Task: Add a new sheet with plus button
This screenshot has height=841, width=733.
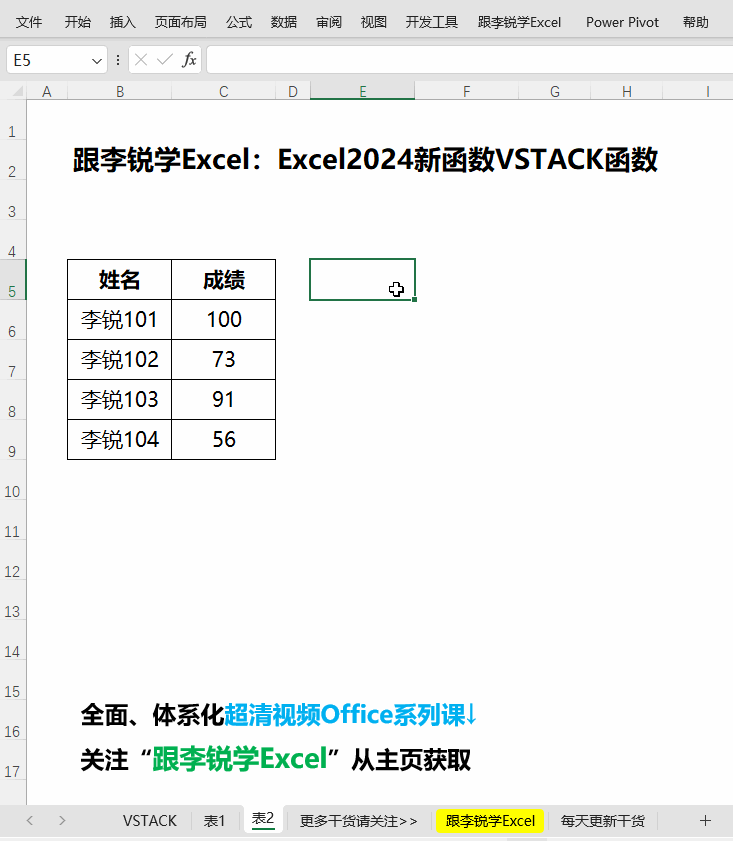Action: tap(705, 821)
